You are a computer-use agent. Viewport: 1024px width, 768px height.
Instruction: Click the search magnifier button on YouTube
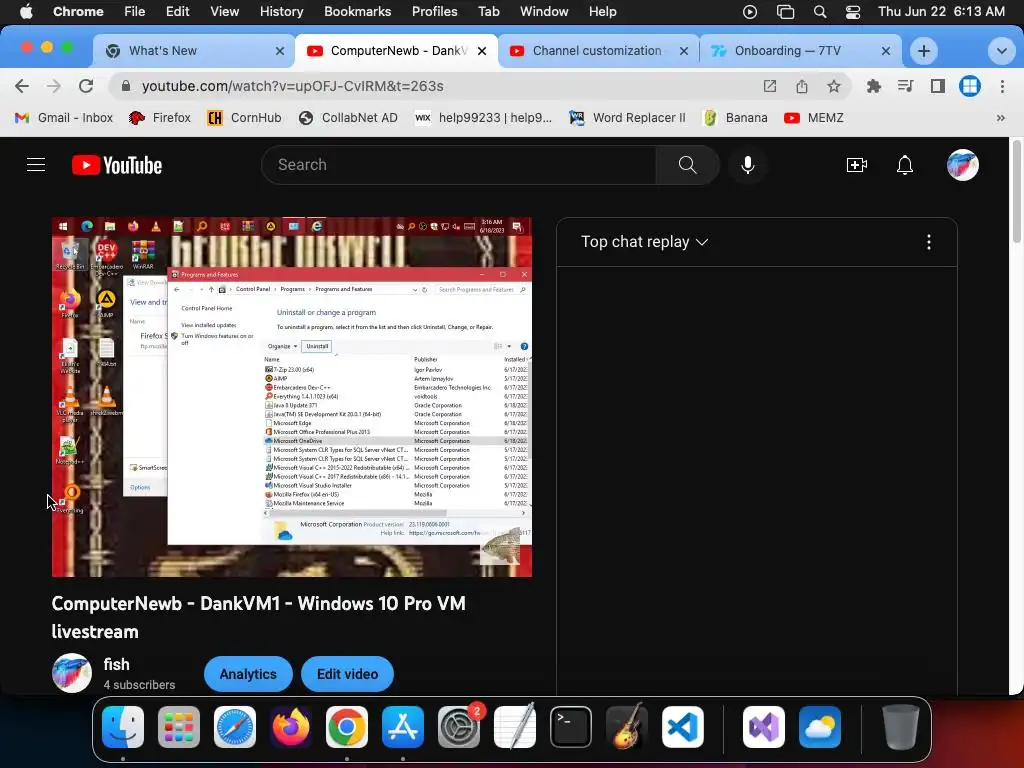(687, 165)
